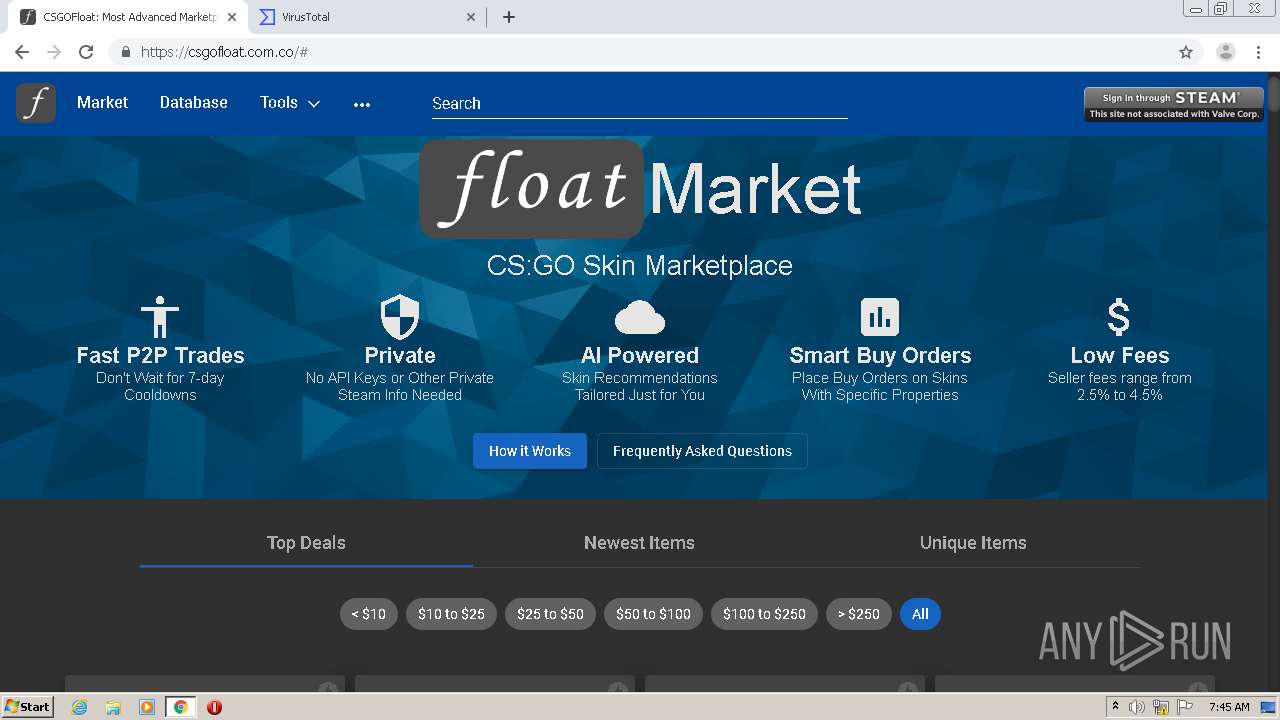Close the CSGOFloat browser tab

[232, 17]
